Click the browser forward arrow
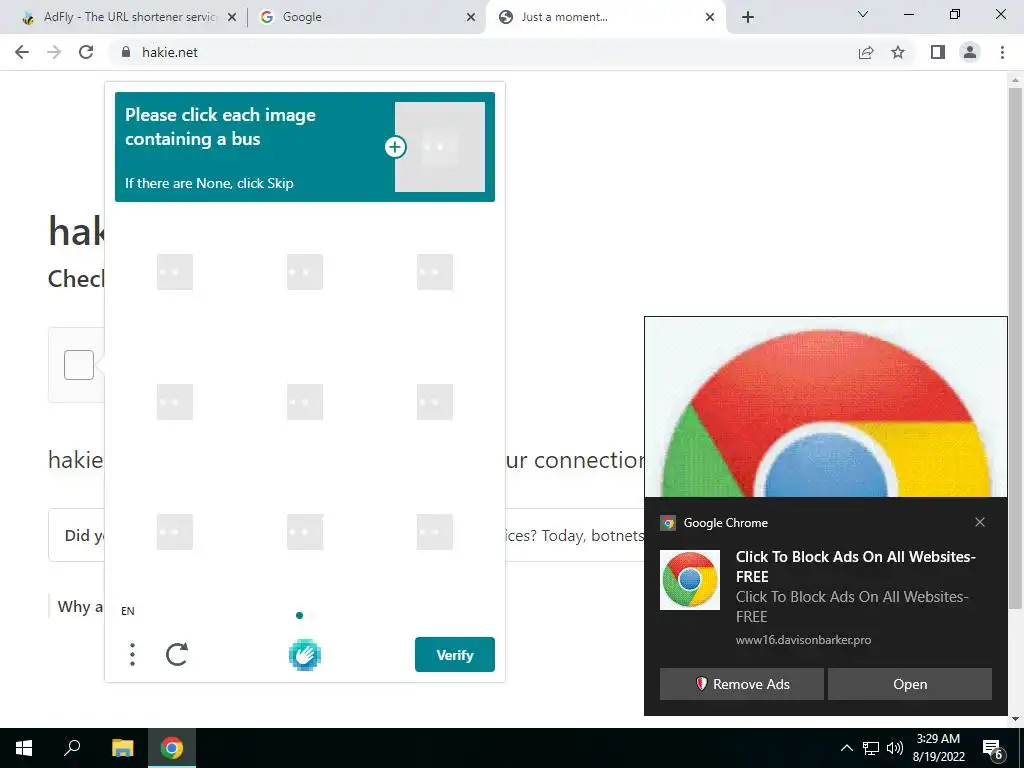The height and width of the screenshot is (768, 1024). 54,52
